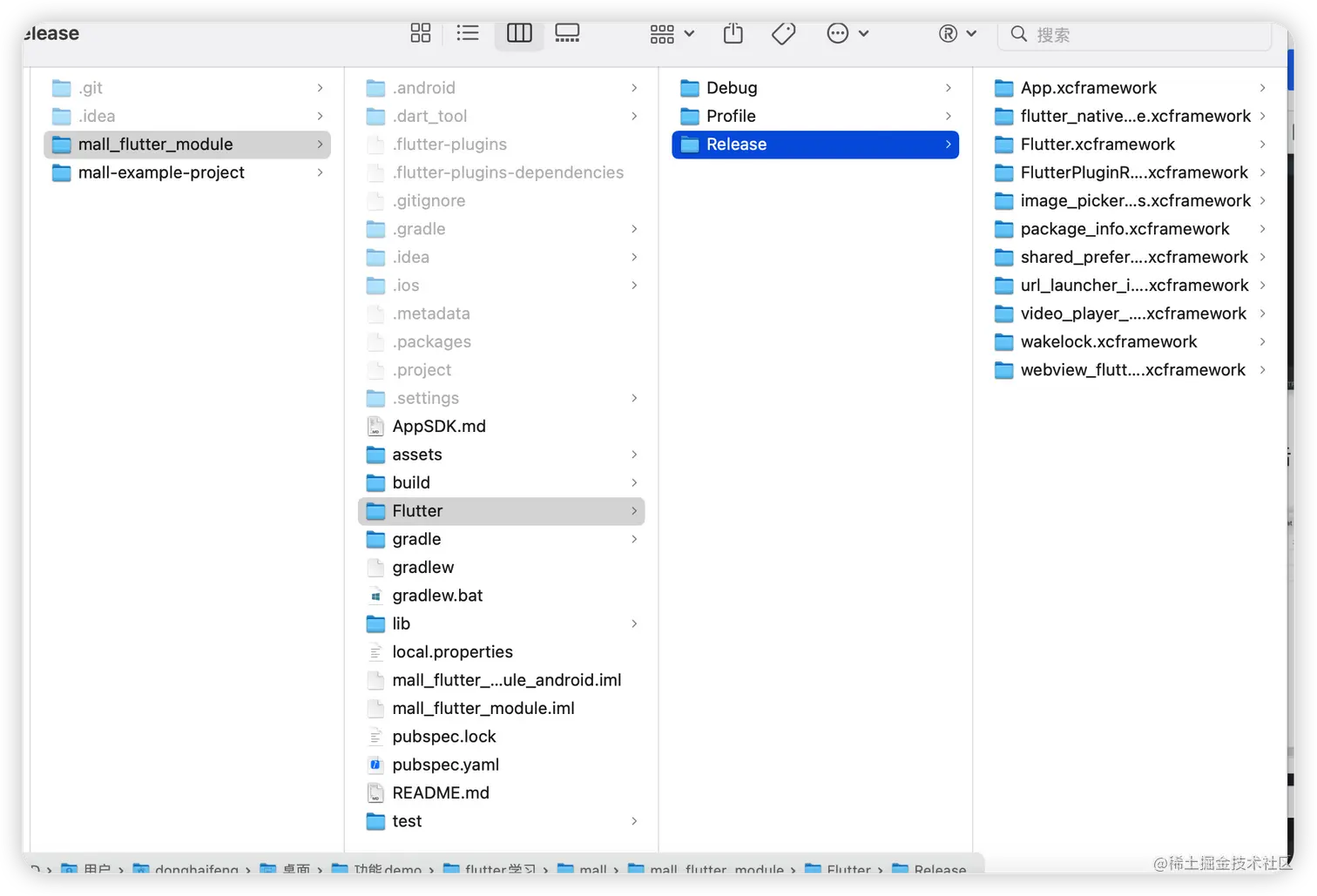Click the Debug folder icon
Viewport: 1317px width, 896px height.
690,88
